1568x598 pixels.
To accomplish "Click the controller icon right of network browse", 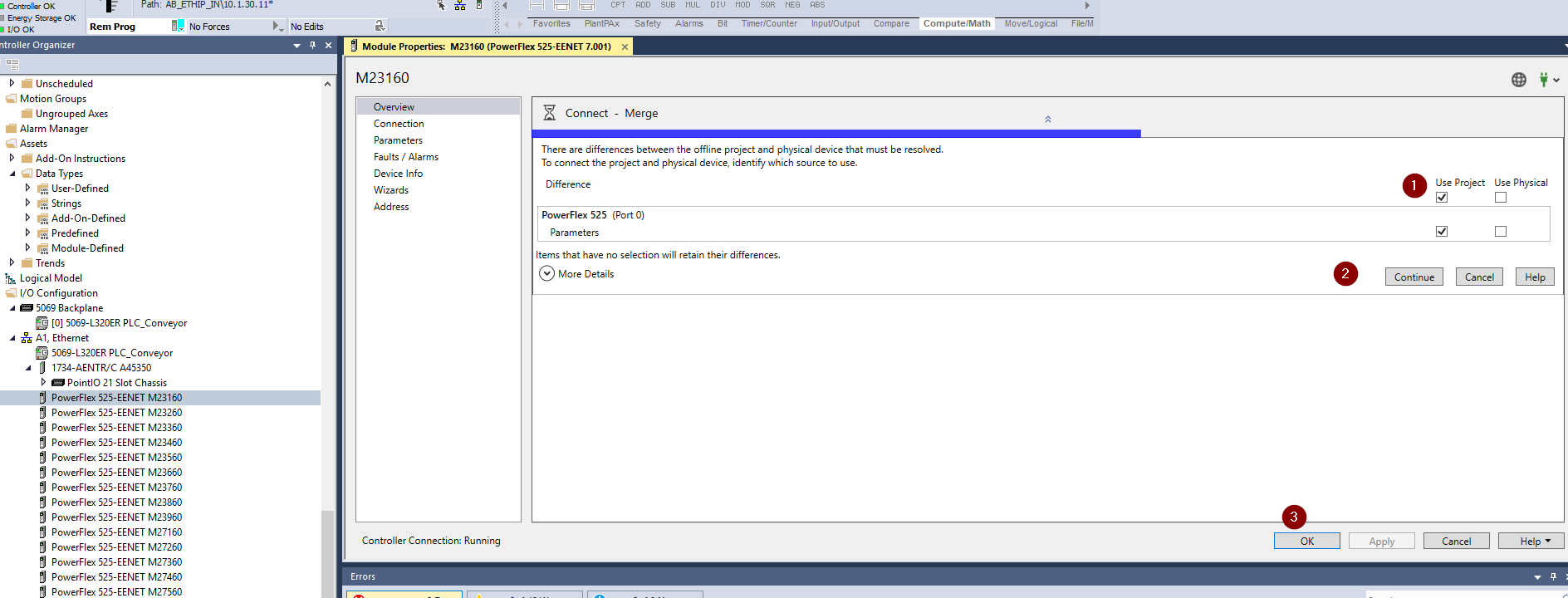I will [479, 5].
